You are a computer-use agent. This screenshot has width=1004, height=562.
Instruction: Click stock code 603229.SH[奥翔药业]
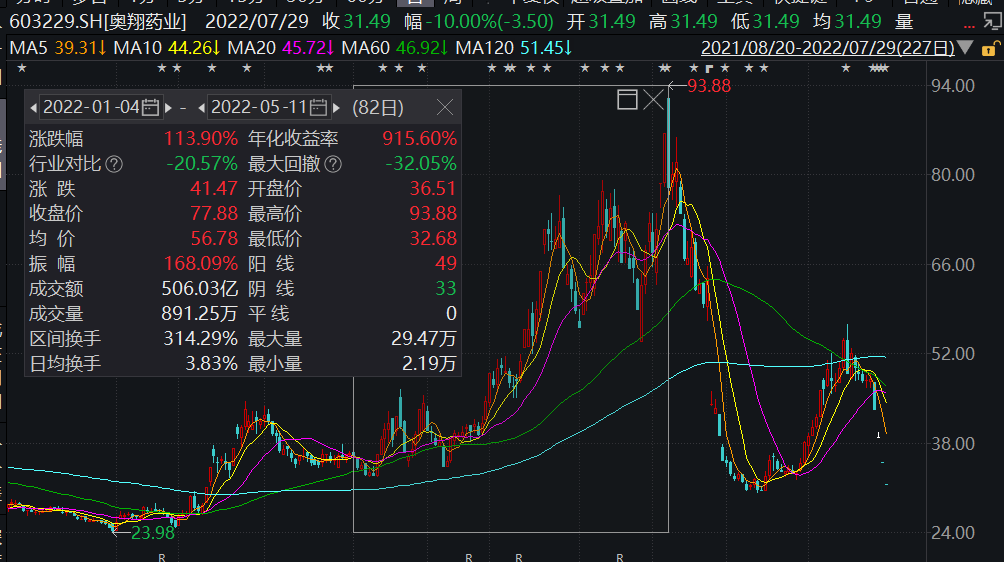click(98, 22)
